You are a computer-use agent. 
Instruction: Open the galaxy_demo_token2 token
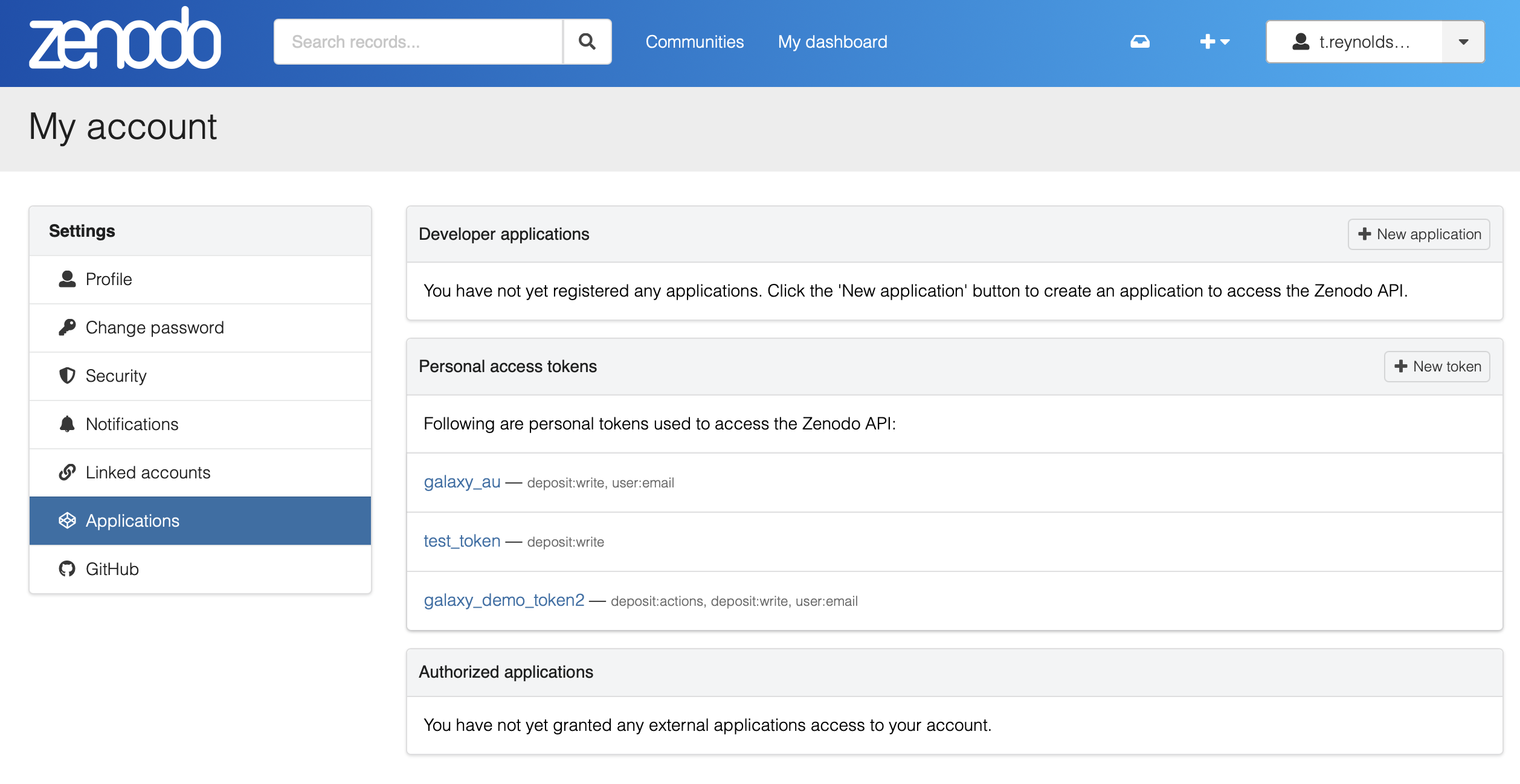pyautogui.click(x=503, y=600)
